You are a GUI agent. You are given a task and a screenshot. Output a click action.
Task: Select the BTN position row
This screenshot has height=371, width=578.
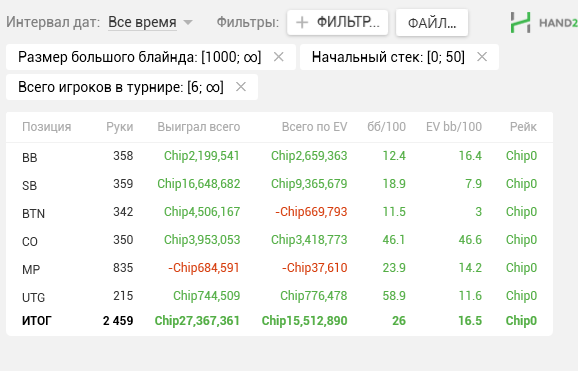(279, 212)
